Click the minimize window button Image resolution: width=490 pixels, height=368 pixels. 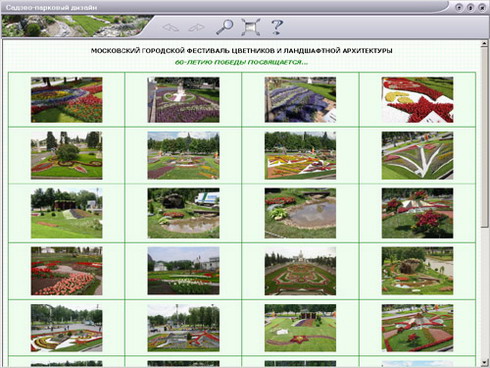click(459, 7)
